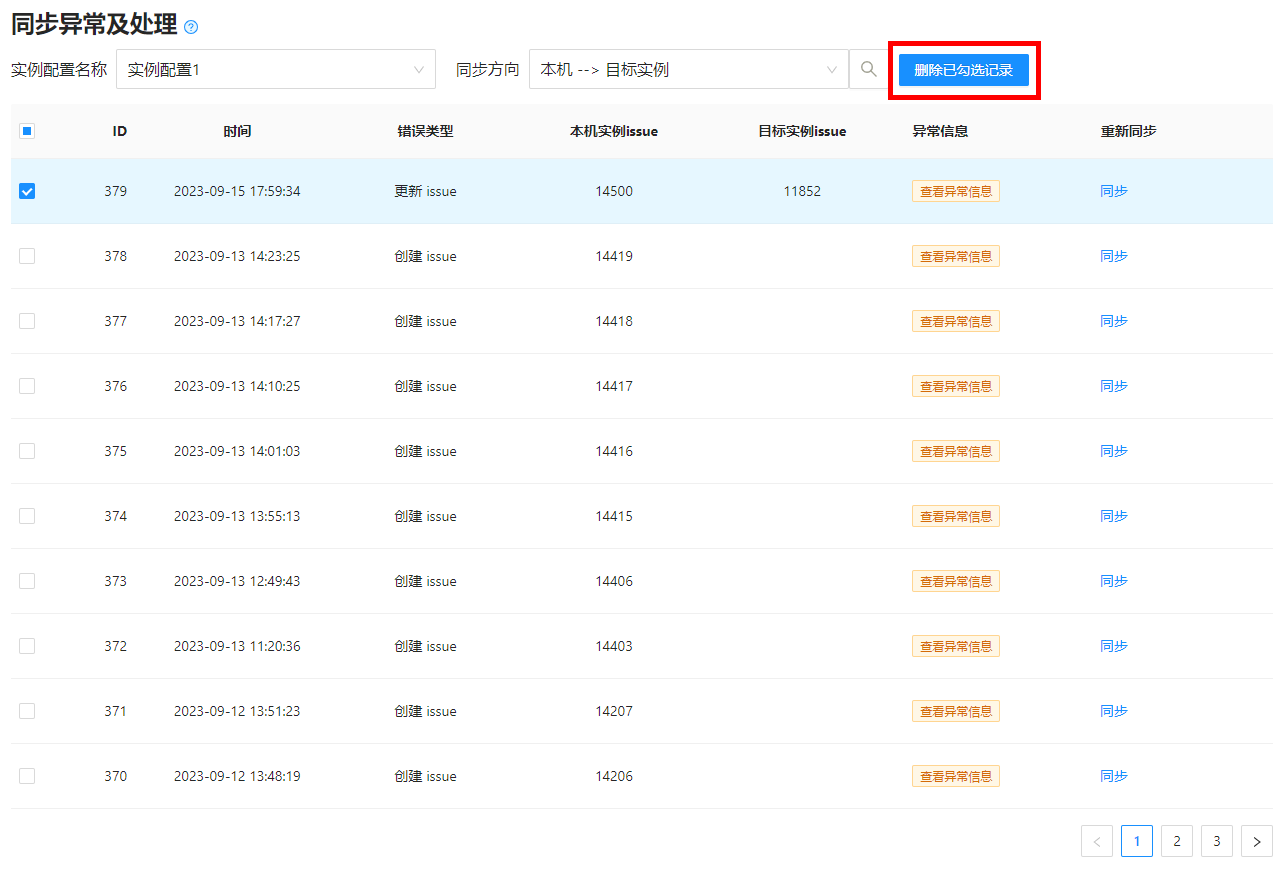
Task: Go to next page arrow
Action: pyautogui.click(x=1256, y=841)
